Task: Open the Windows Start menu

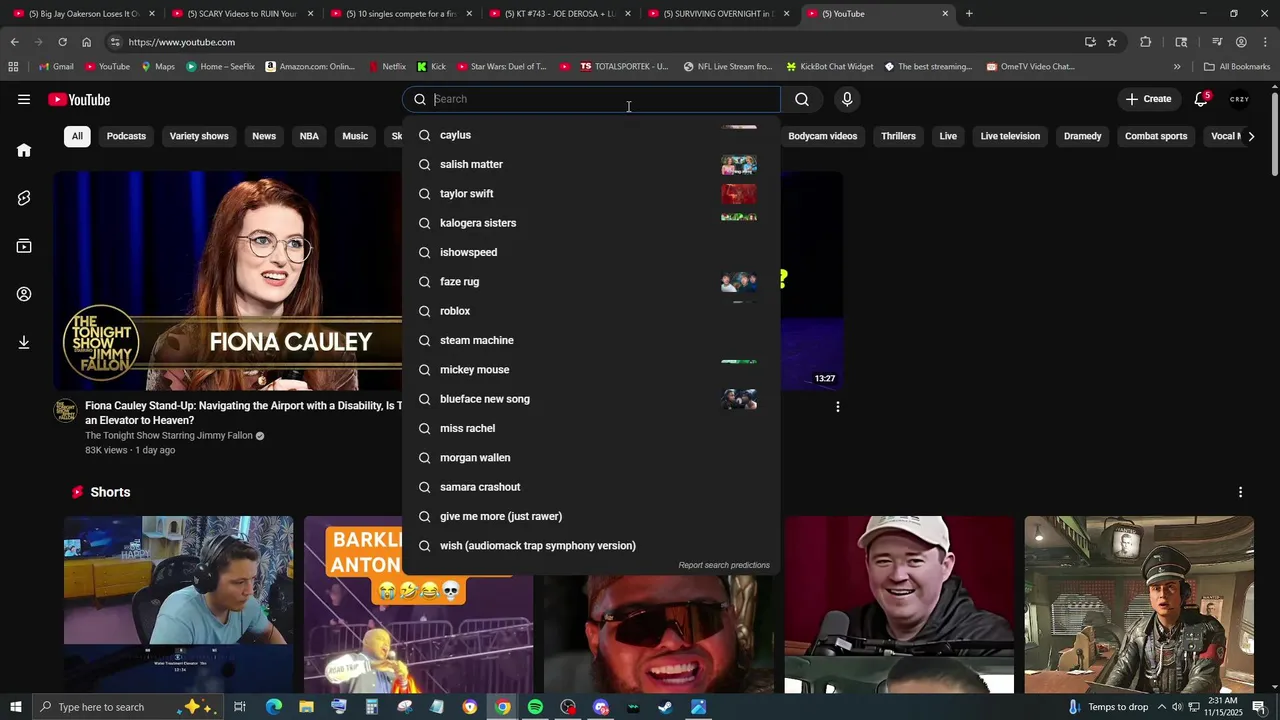Action: [15, 707]
